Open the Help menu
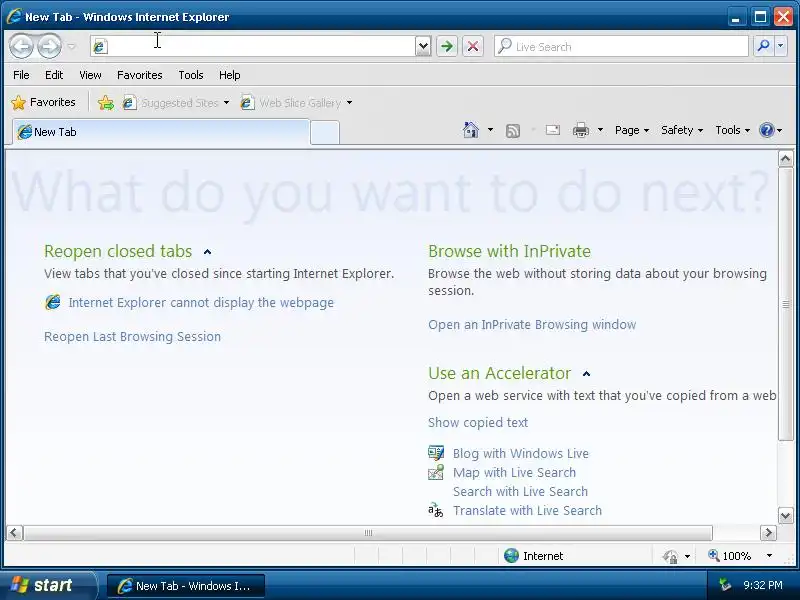800x600 pixels. [x=230, y=75]
